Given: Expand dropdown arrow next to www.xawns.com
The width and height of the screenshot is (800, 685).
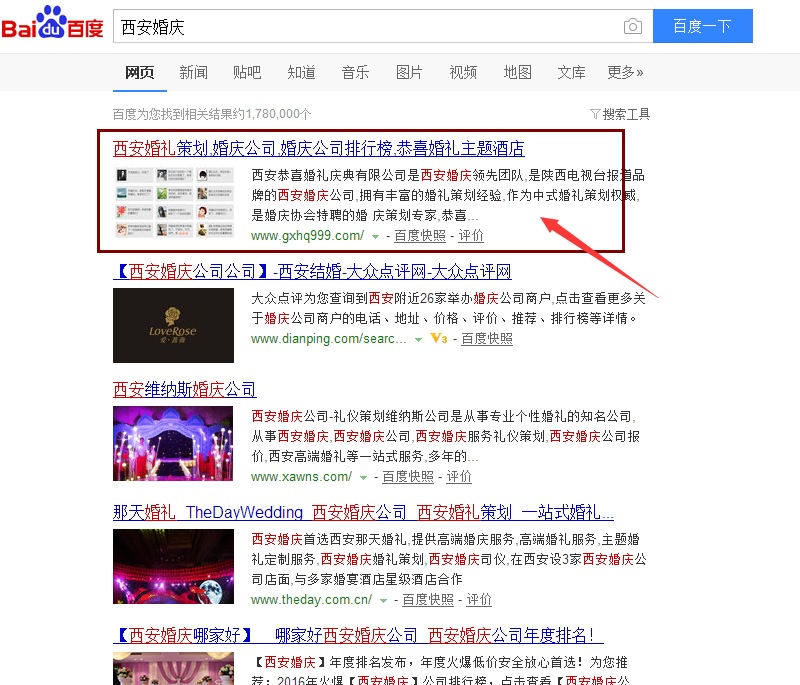Looking at the screenshot, I should click(x=364, y=478).
